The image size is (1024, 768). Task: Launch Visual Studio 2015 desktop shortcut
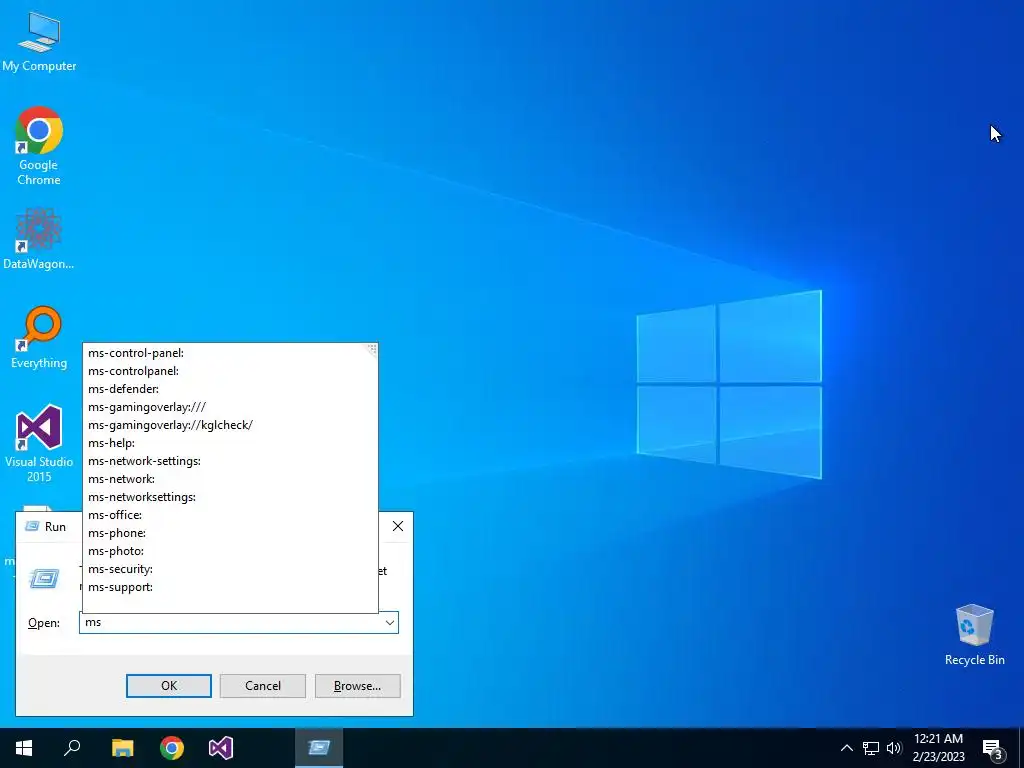(x=39, y=444)
